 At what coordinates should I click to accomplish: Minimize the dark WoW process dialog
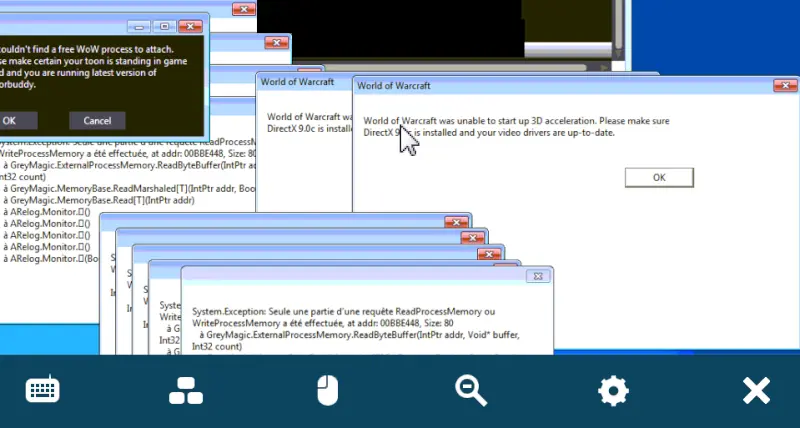click(x=139, y=26)
